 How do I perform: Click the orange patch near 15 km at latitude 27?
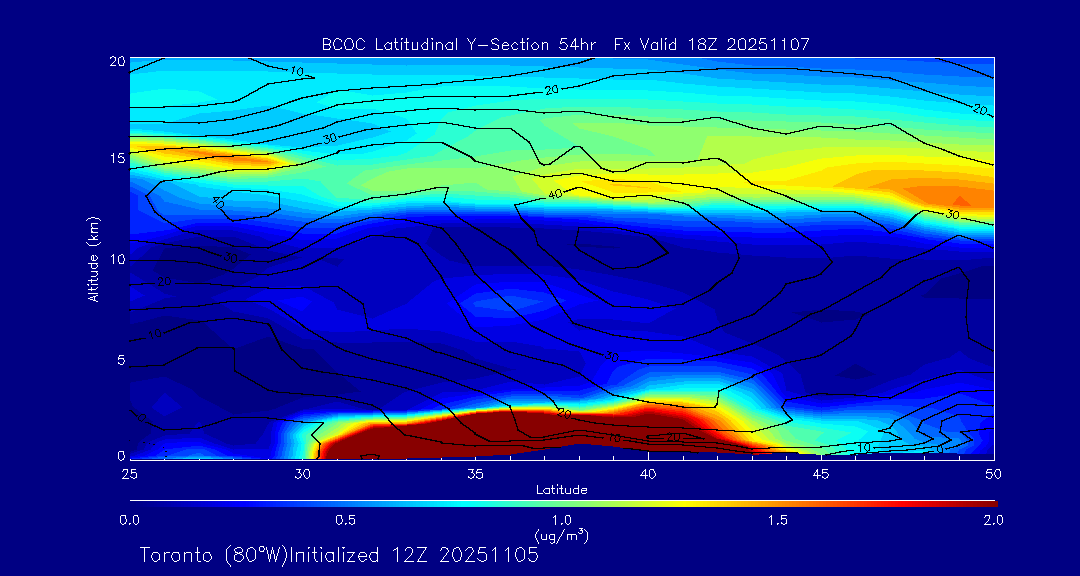pos(207,154)
